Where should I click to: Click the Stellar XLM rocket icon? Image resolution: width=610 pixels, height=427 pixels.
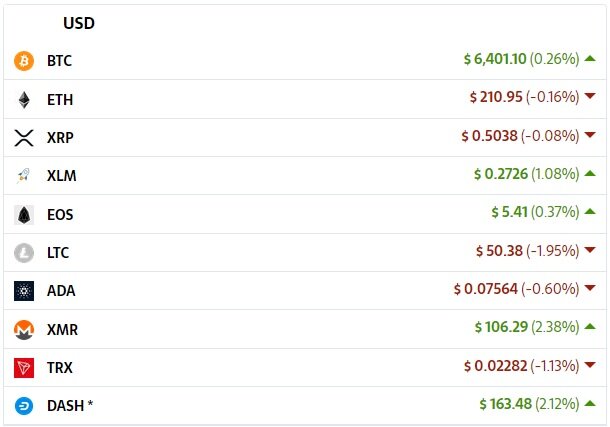24,176
